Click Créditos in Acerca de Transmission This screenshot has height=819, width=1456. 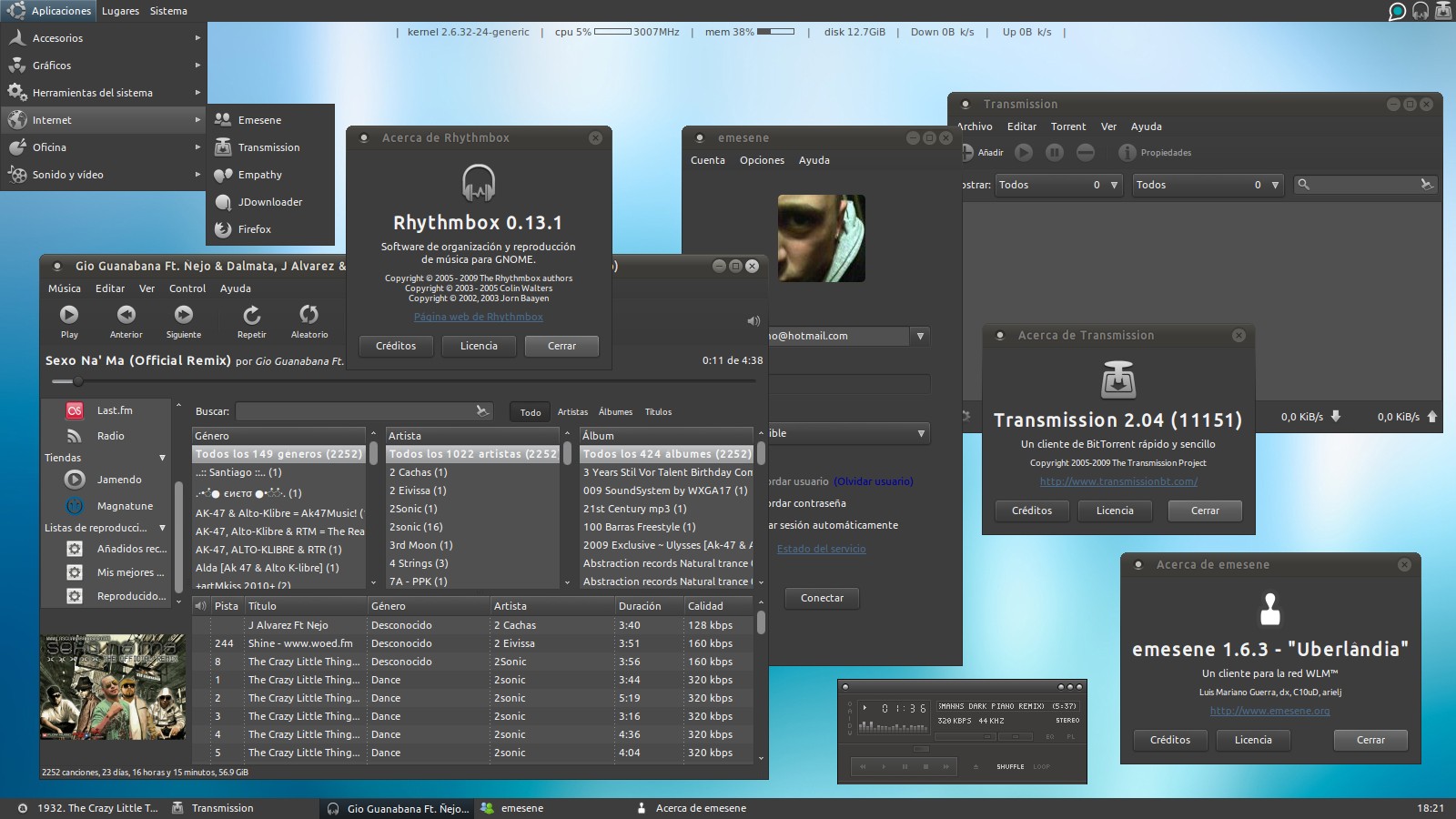pyautogui.click(x=1032, y=511)
